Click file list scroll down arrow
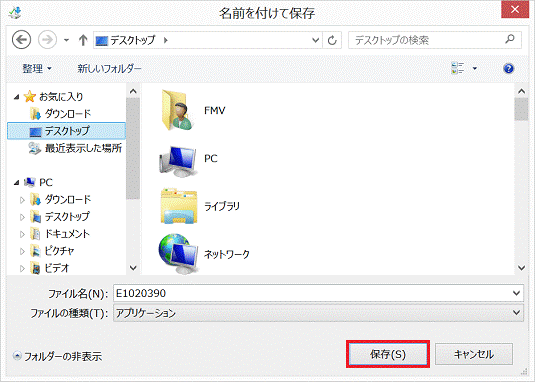This screenshot has height=382, width=535. pos(521,268)
